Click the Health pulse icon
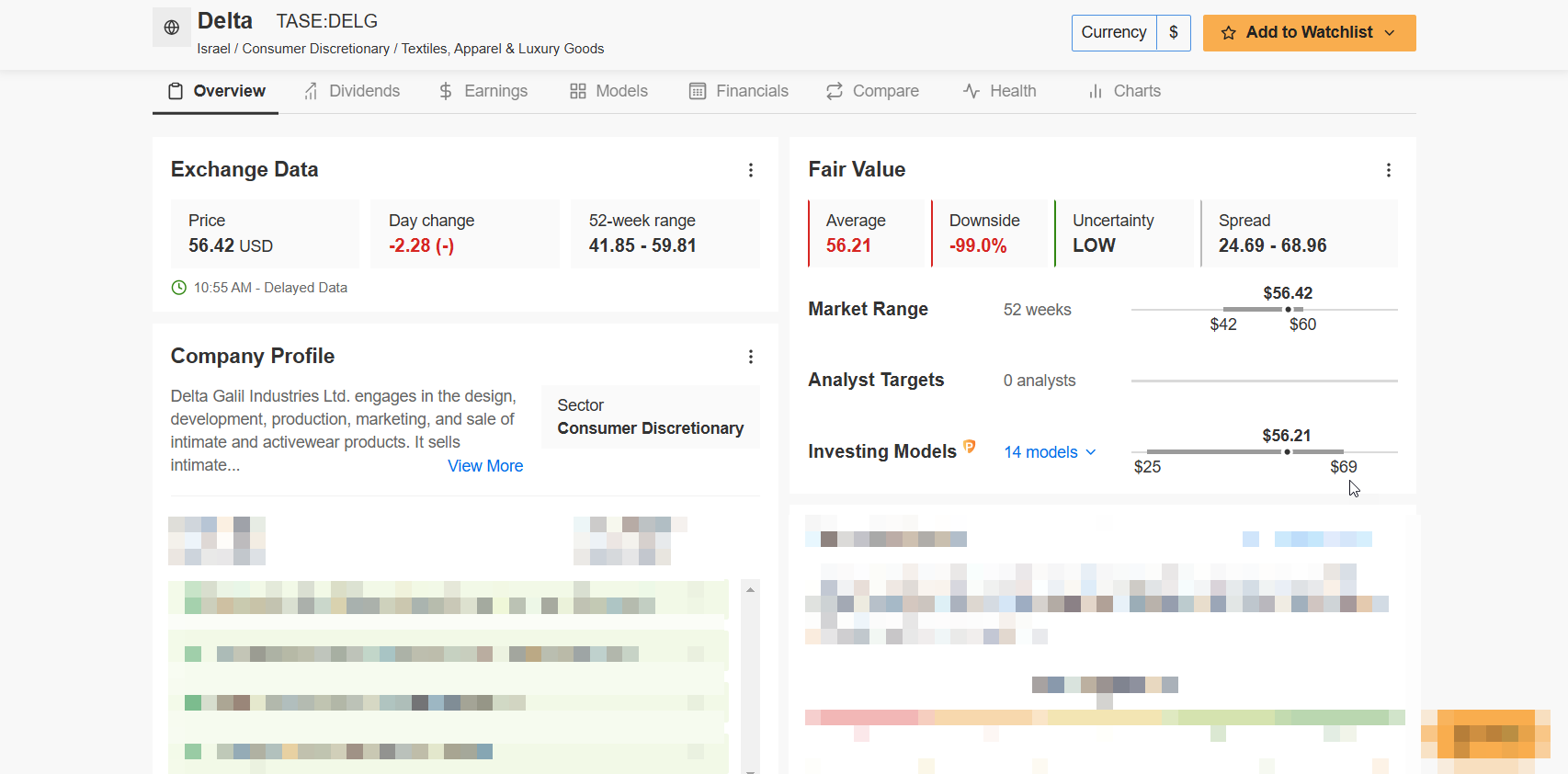The height and width of the screenshot is (774, 1568). coord(971,91)
